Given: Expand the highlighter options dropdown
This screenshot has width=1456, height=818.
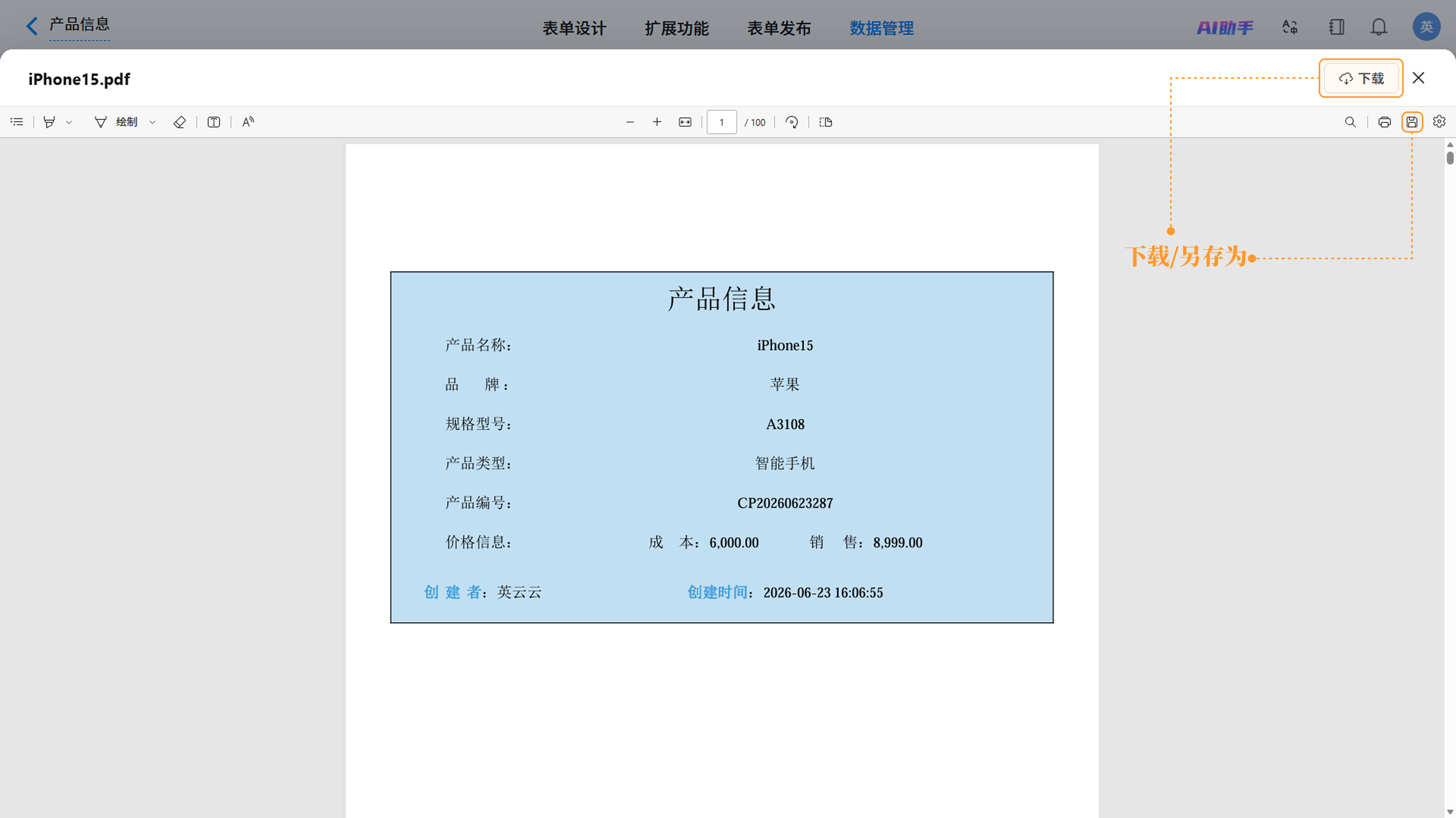Looking at the screenshot, I should (69, 122).
